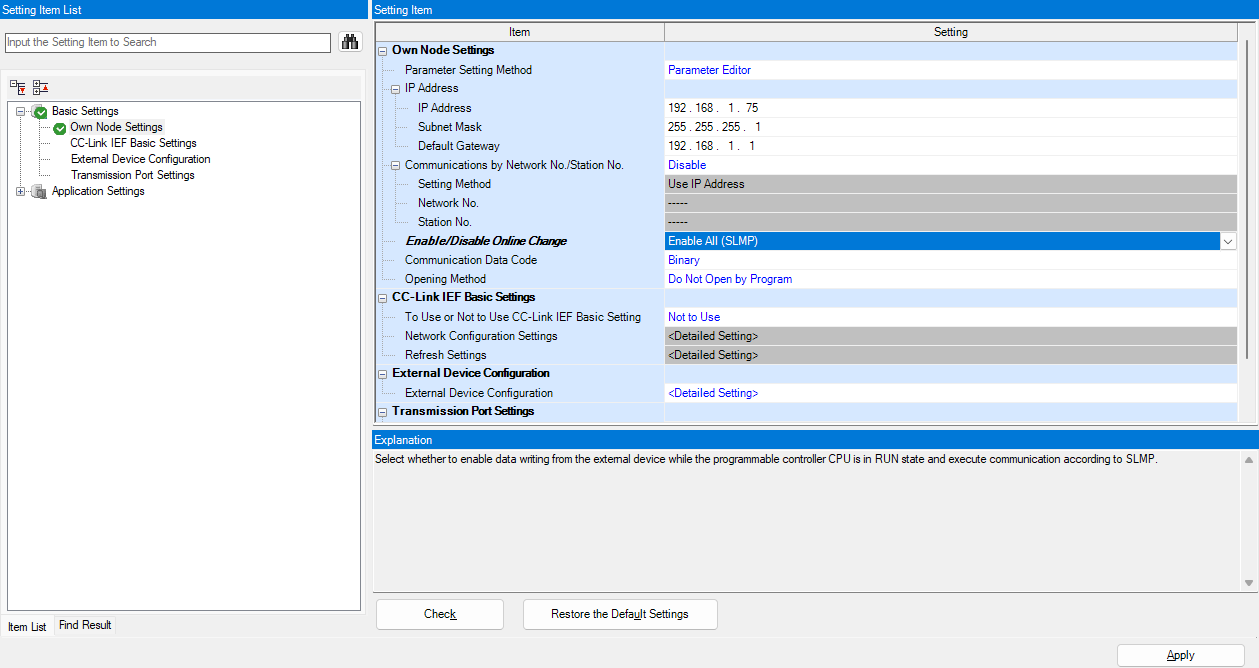Click the Application Settings node icon
Viewport: 1259px width, 668px height.
tap(39, 192)
